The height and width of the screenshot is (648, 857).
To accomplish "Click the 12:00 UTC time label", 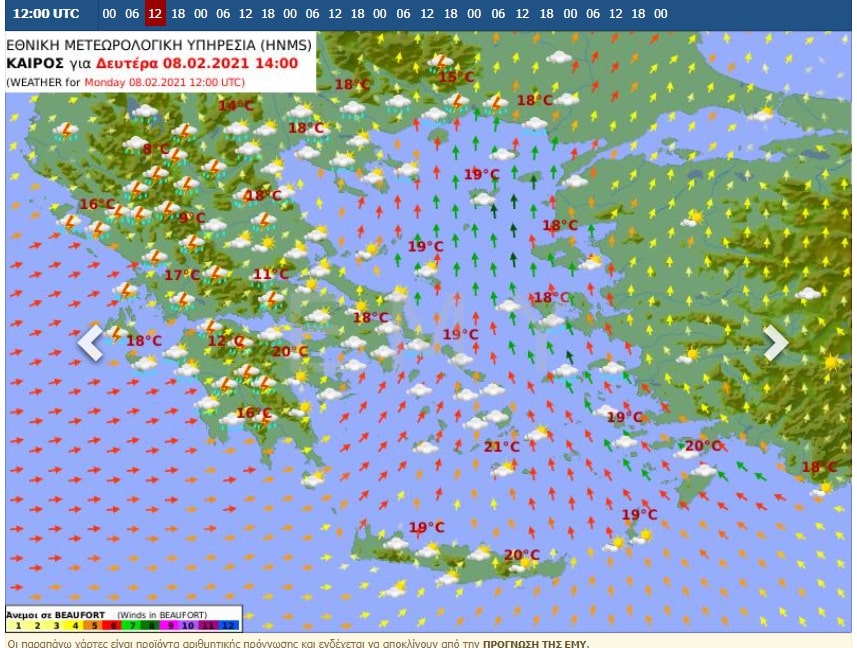I will coord(46,14).
